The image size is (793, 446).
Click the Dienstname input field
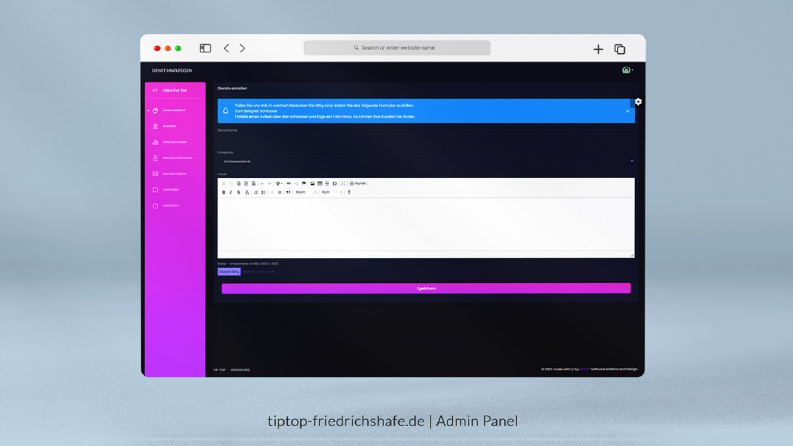[x=426, y=140]
